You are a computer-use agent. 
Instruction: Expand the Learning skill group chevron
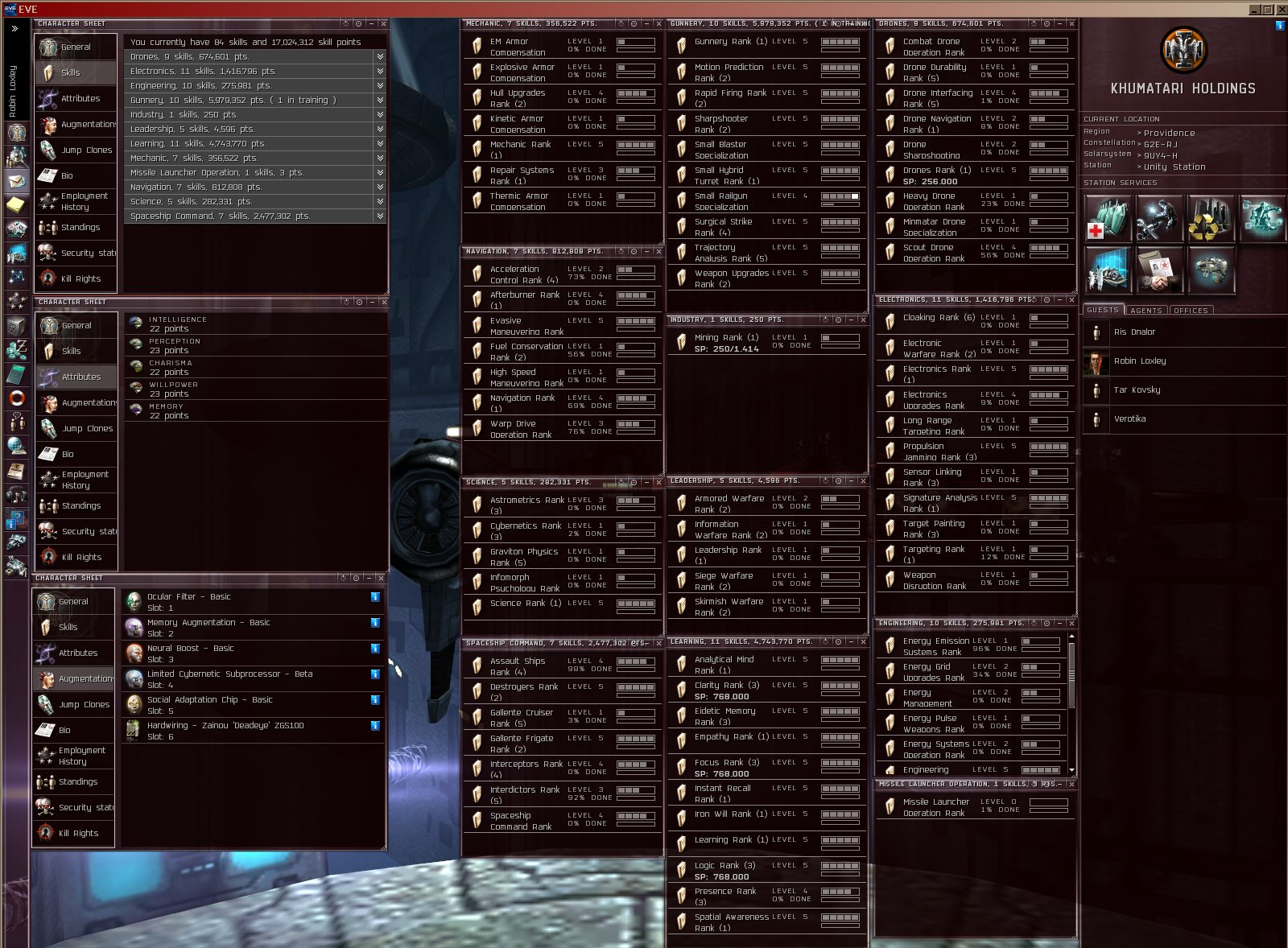pos(380,144)
